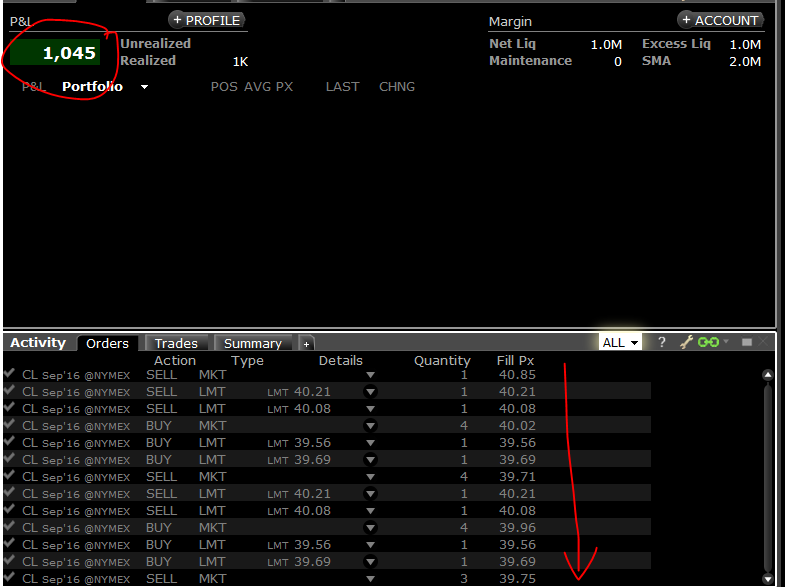The image size is (785, 587).
Task: Click the checkmark status of the 39.96 order
Action: tap(9, 526)
